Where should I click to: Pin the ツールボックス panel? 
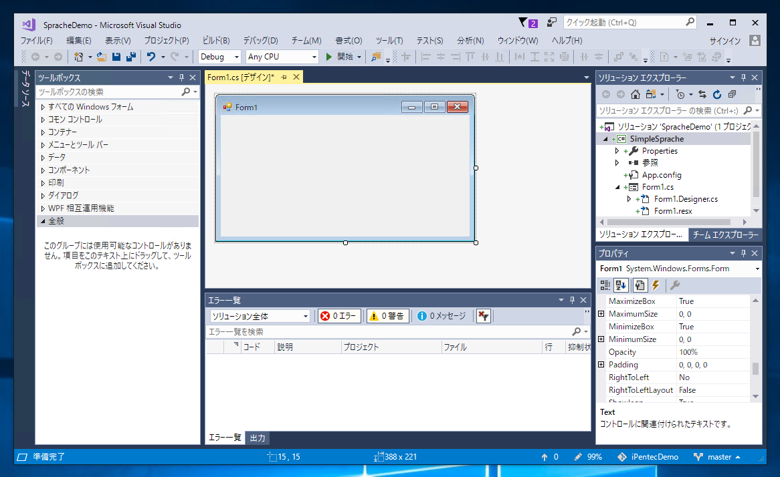click(x=182, y=78)
